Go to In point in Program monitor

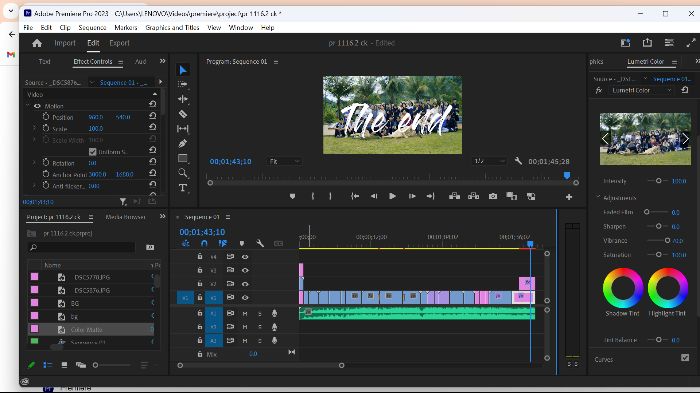355,196
